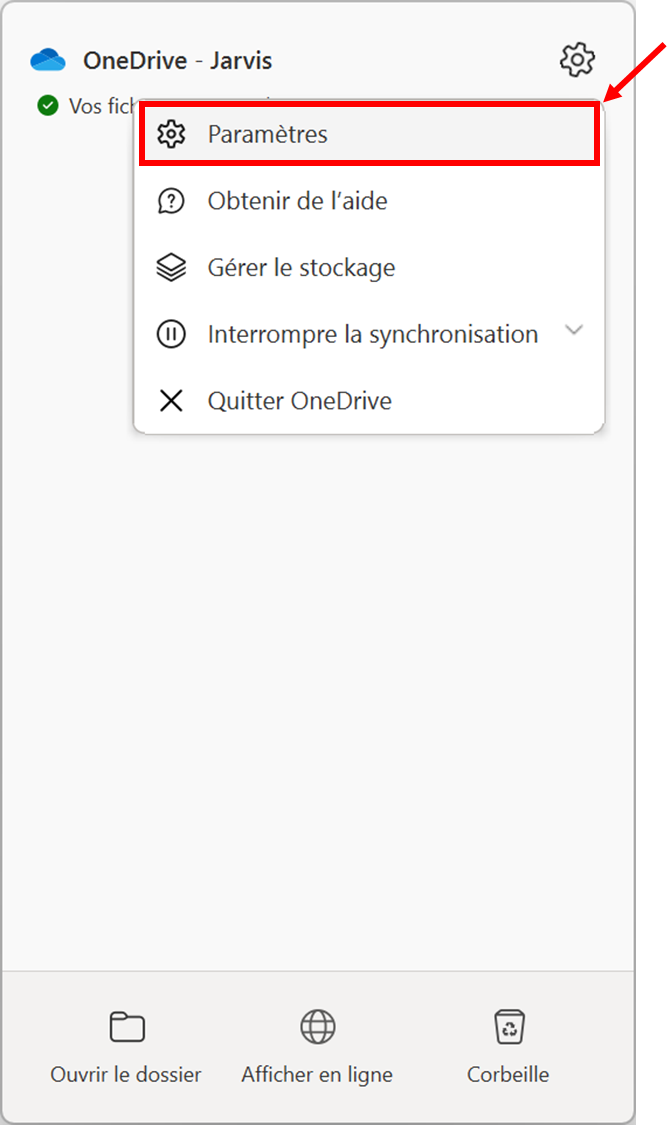
Task: Click the Afficher en ligne label
Action: (x=317, y=1074)
